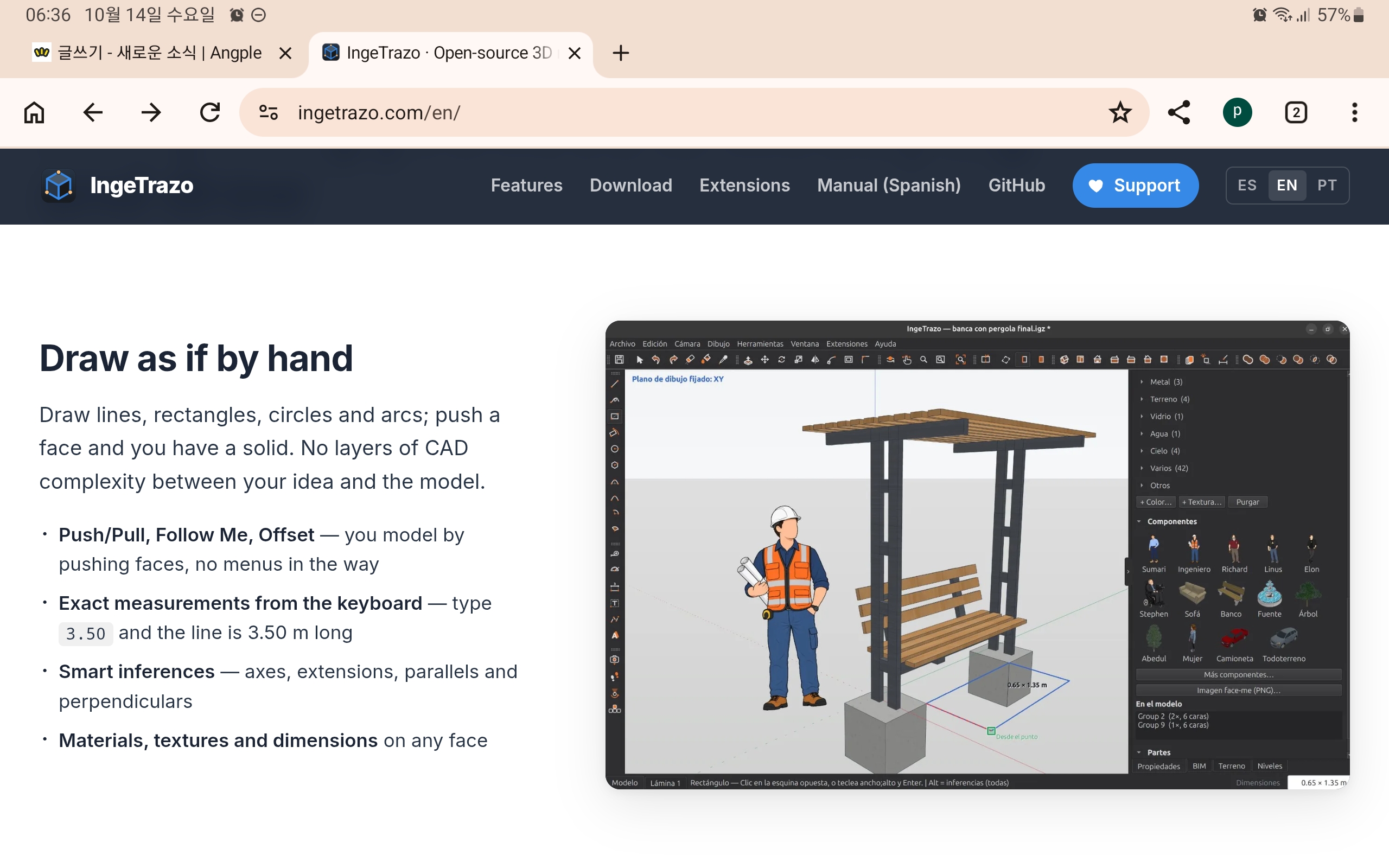Screen dimensions: 1389x868
Task: Open the Cámara menu in app screenshot
Action: point(687,344)
